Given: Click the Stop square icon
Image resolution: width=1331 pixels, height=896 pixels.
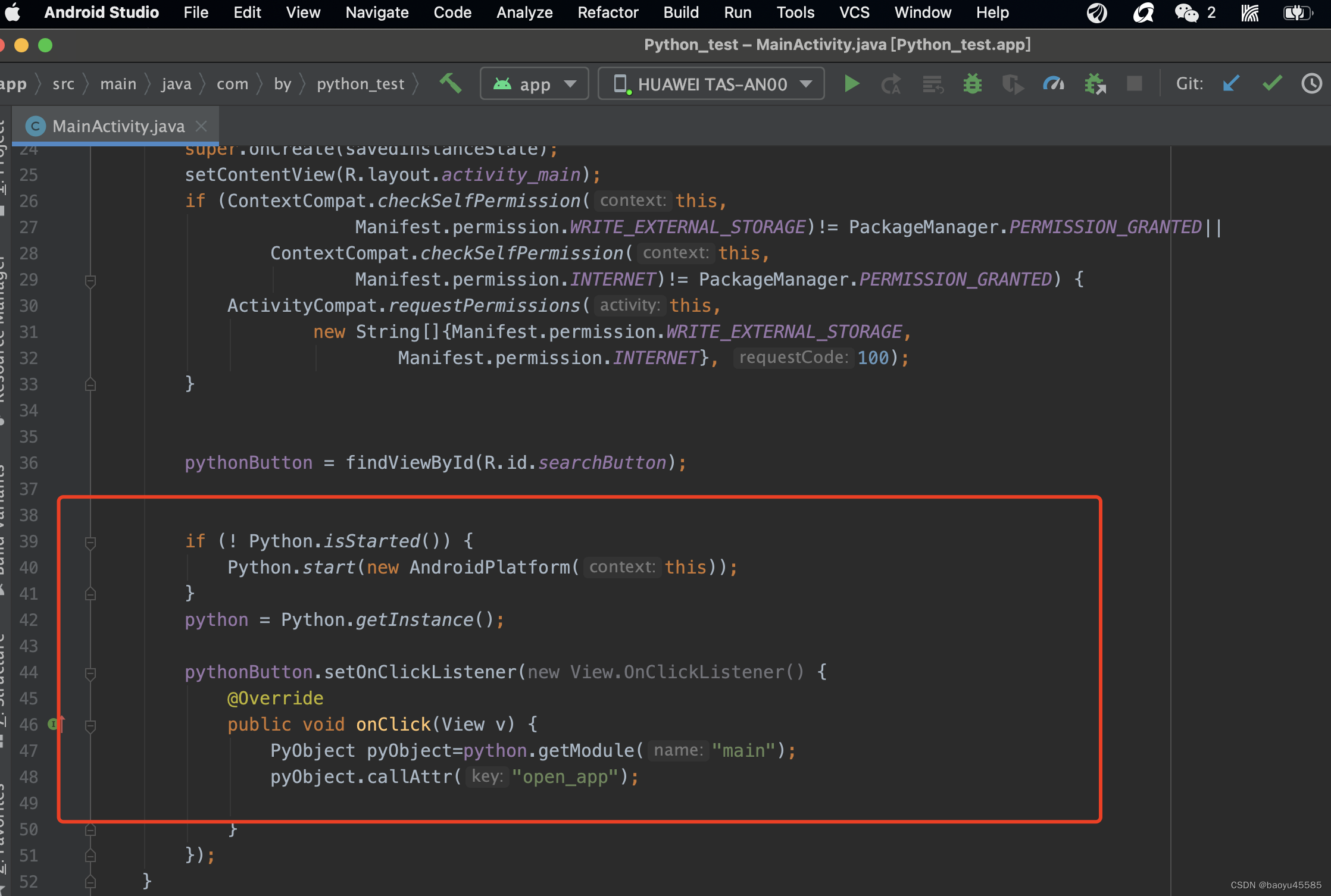Looking at the screenshot, I should coord(1135,83).
